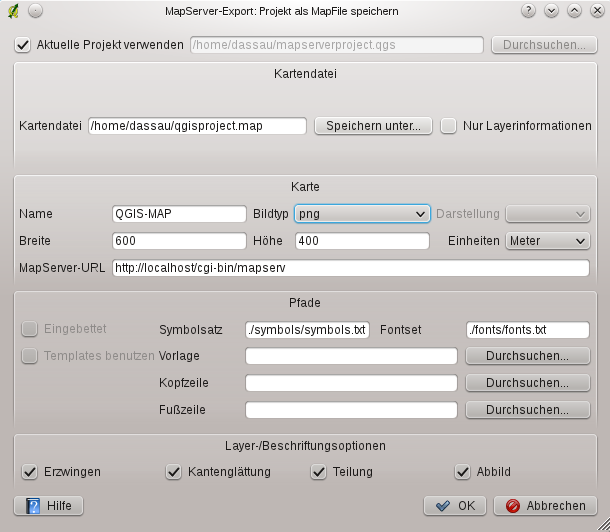Expand the Einheiten Meter dropdown

(547, 241)
